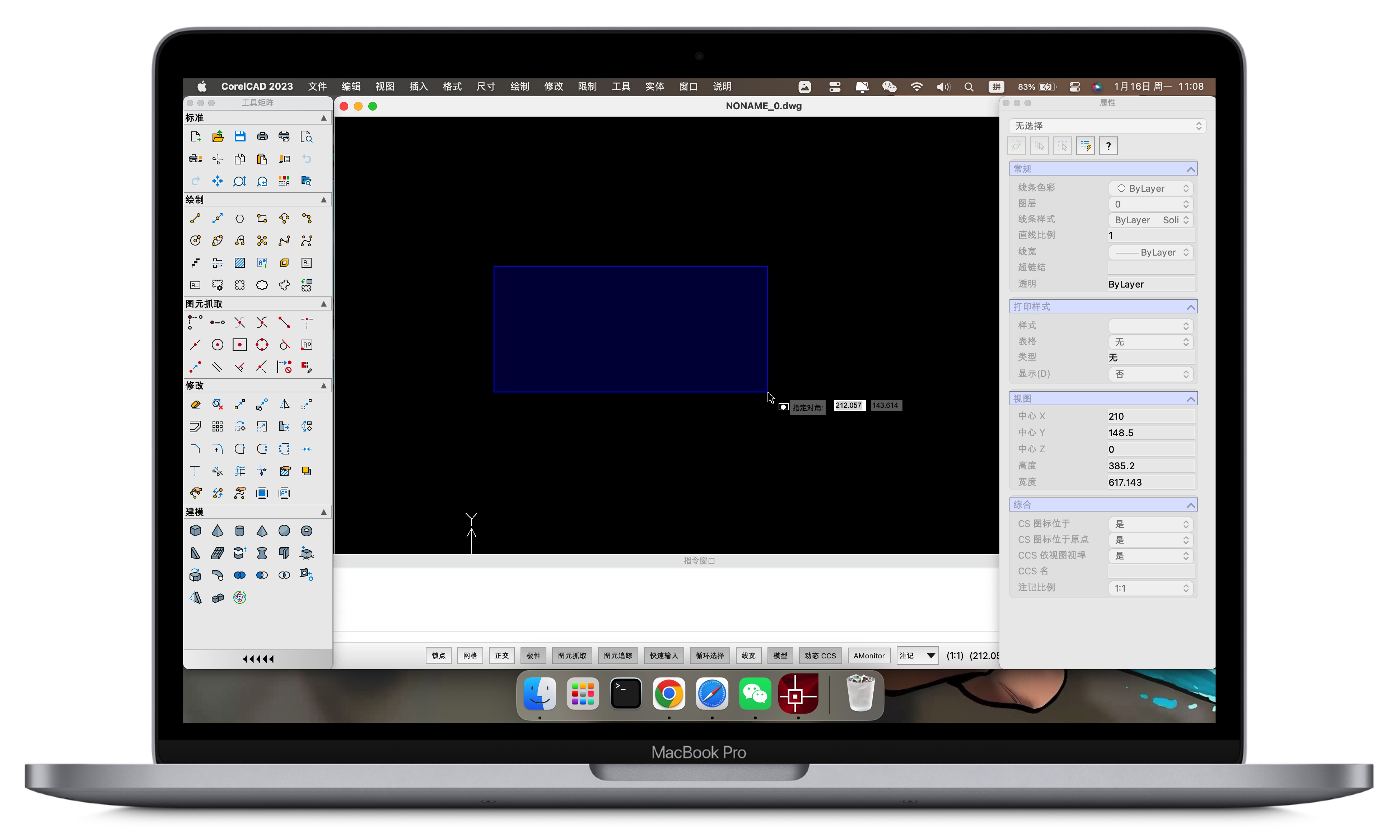This screenshot has height=840, width=1400.
Task: Select the Polygon hexagon tool
Action: click(x=240, y=219)
